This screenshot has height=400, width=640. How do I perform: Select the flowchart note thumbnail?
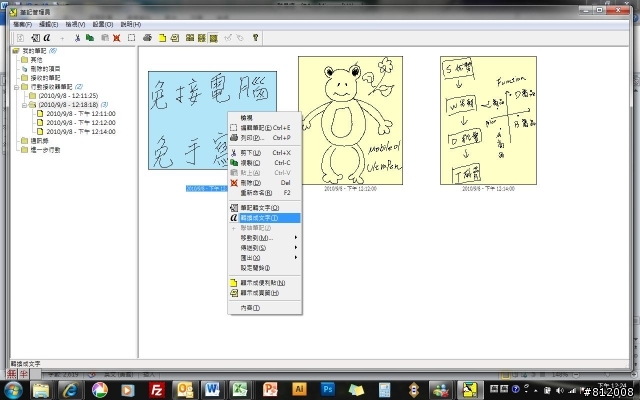[488, 120]
